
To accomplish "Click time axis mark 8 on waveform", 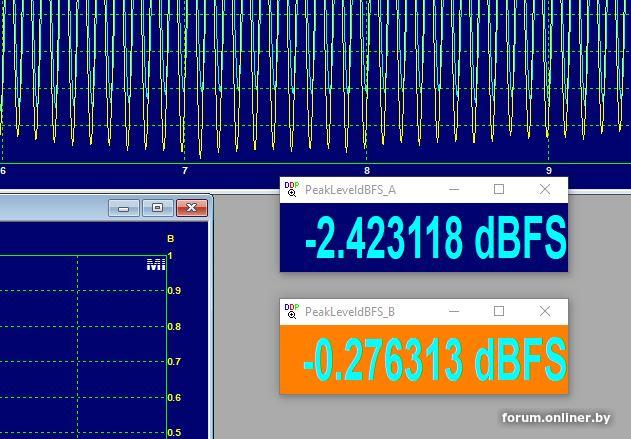I will tap(367, 171).
